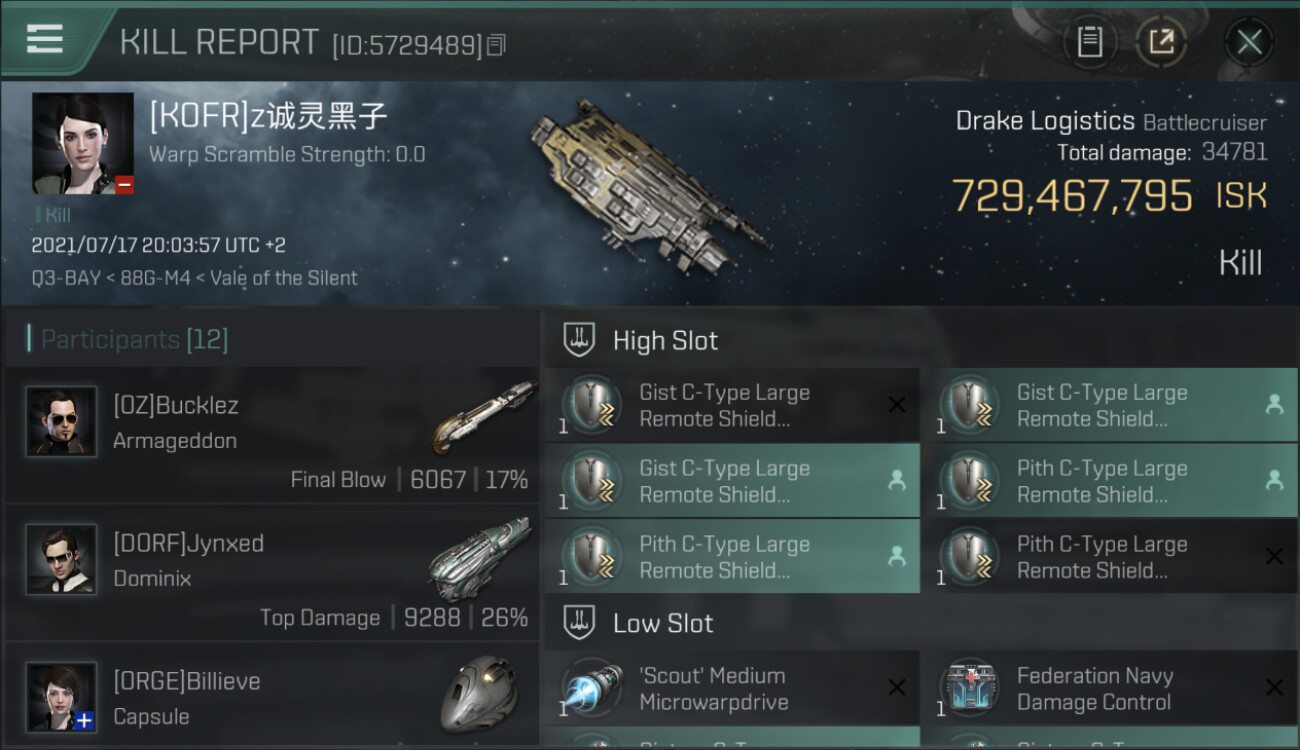Click the Low Slot section icon
This screenshot has width=1300, height=750.
click(x=580, y=623)
